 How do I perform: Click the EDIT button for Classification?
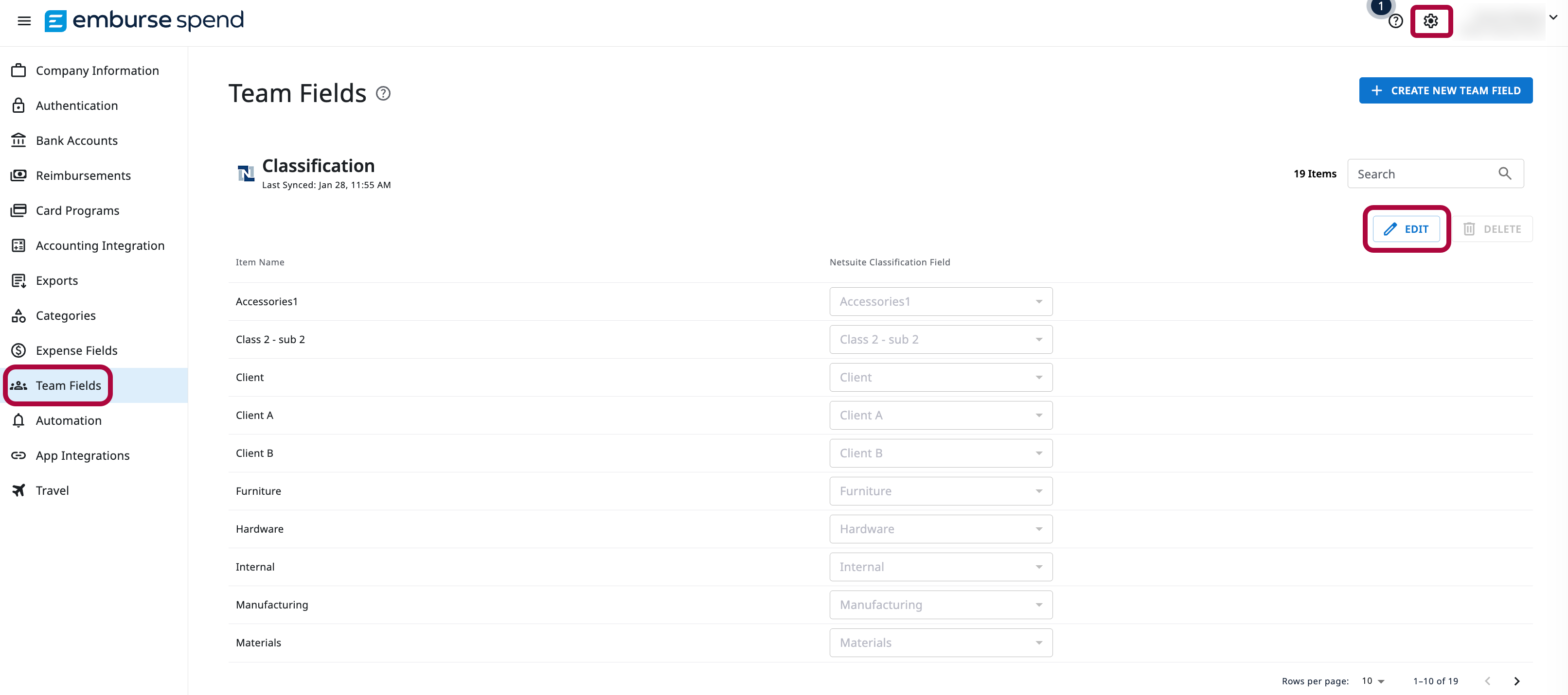pos(1407,228)
